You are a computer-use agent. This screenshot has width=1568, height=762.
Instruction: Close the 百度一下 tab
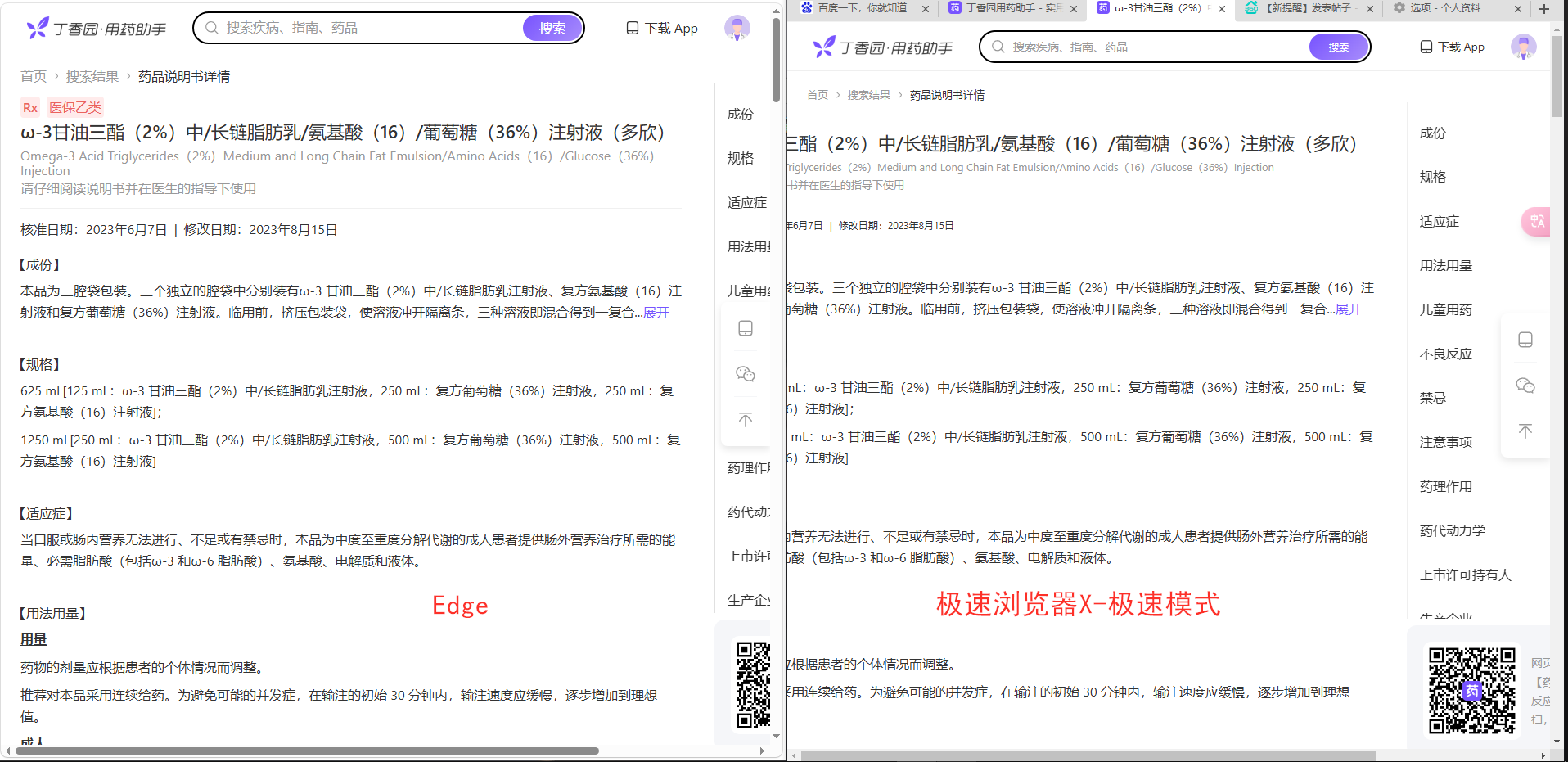point(926,9)
